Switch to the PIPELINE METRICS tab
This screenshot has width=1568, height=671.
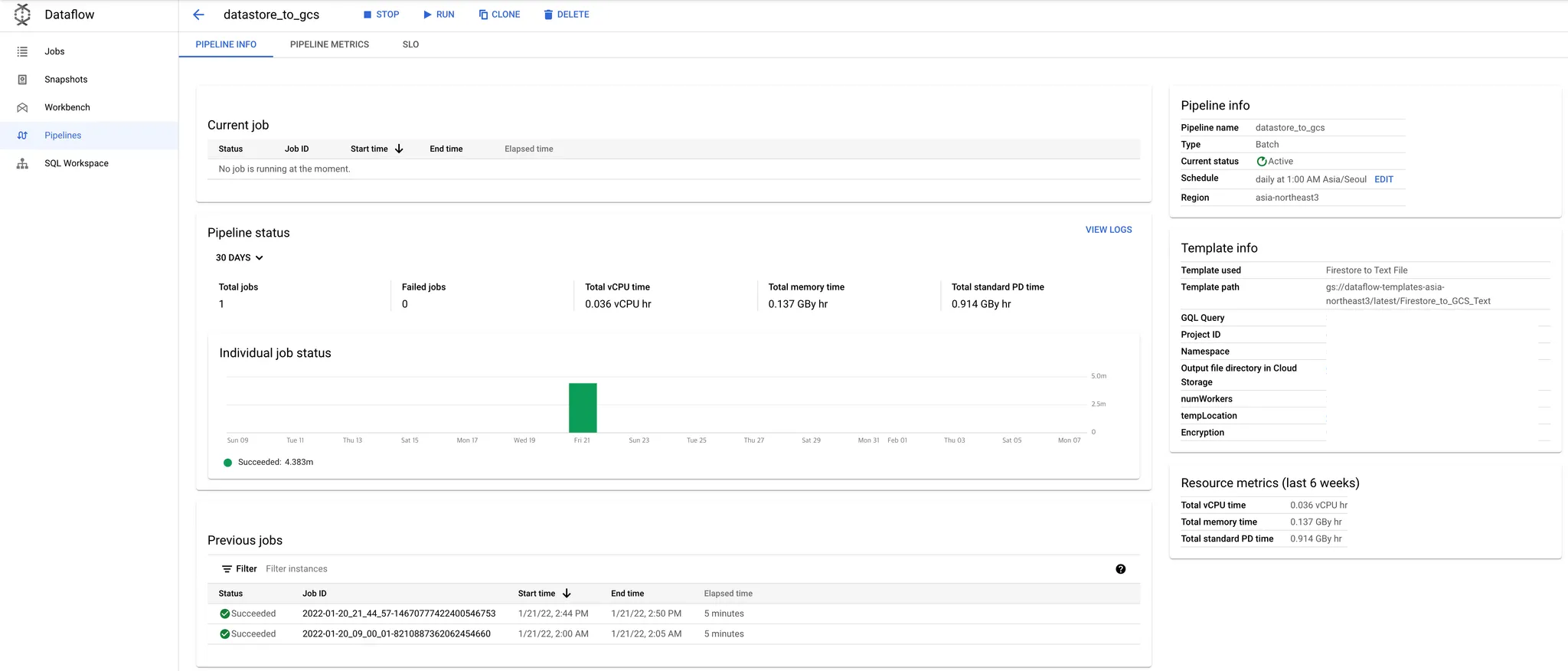pyautogui.click(x=329, y=44)
